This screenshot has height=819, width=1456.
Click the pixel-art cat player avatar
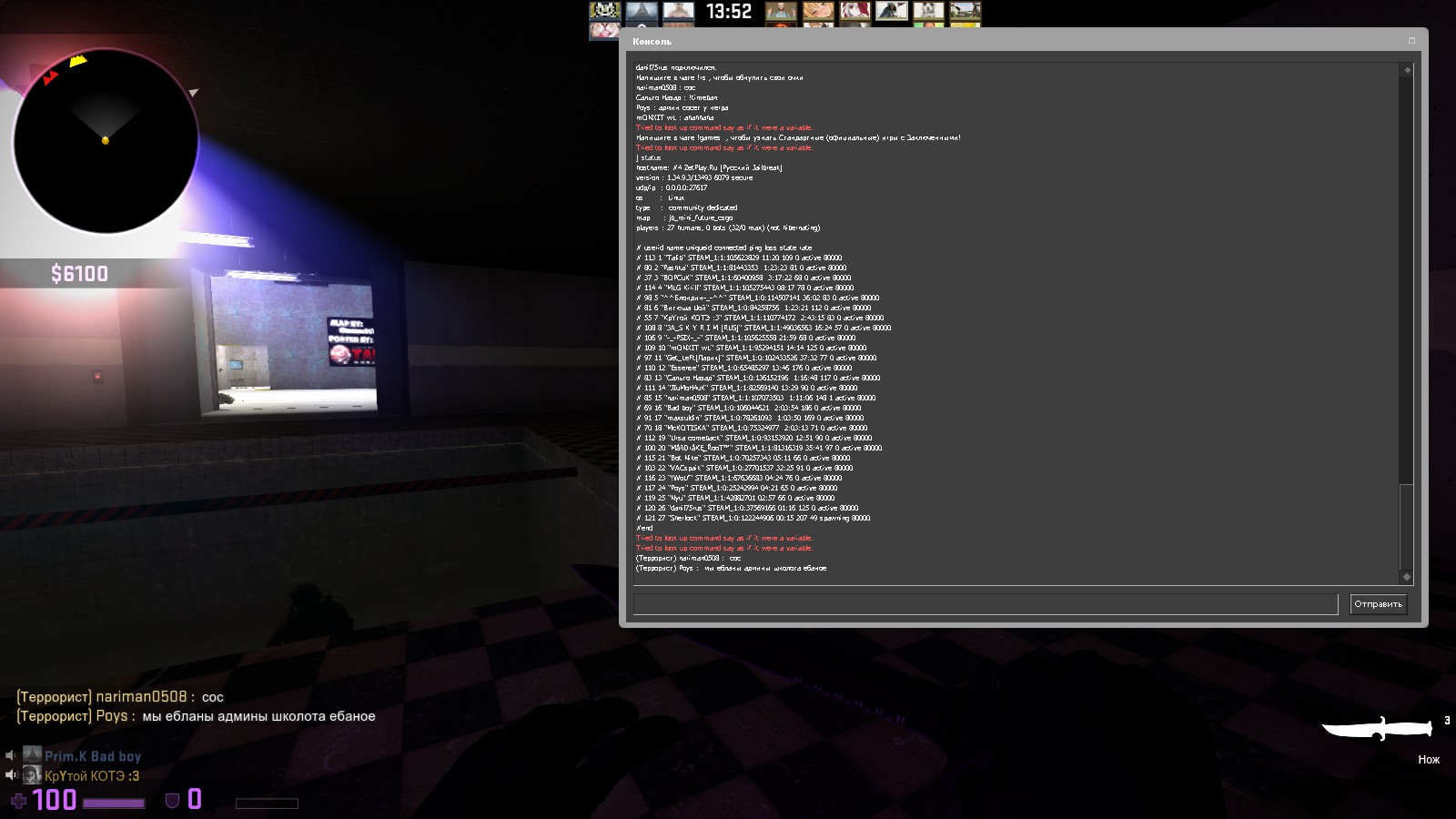tap(605, 11)
